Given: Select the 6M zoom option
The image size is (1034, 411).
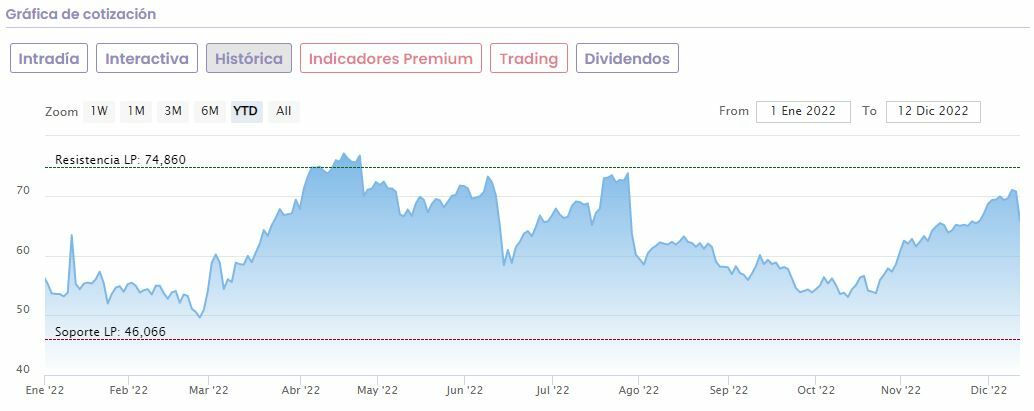Looking at the screenshot, I should coord(209,111).
